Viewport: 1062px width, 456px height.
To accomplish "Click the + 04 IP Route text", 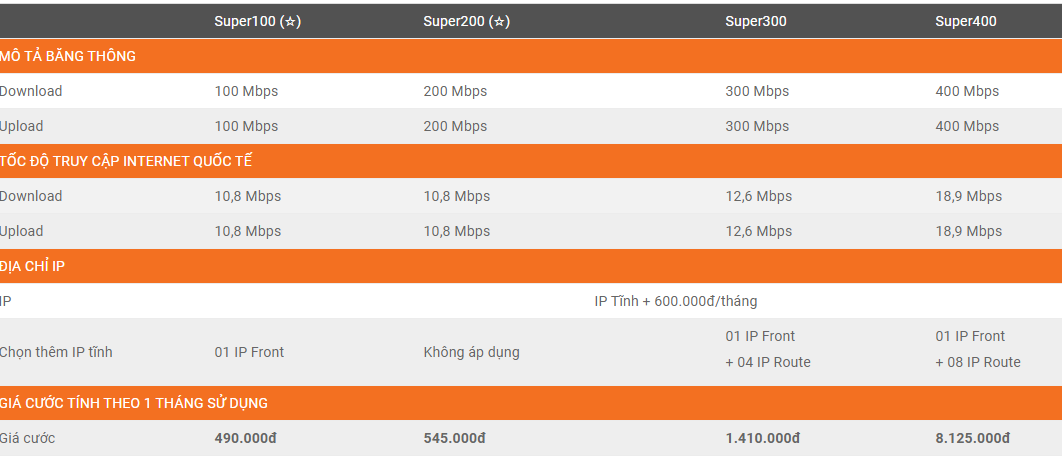I will [768, 362].
